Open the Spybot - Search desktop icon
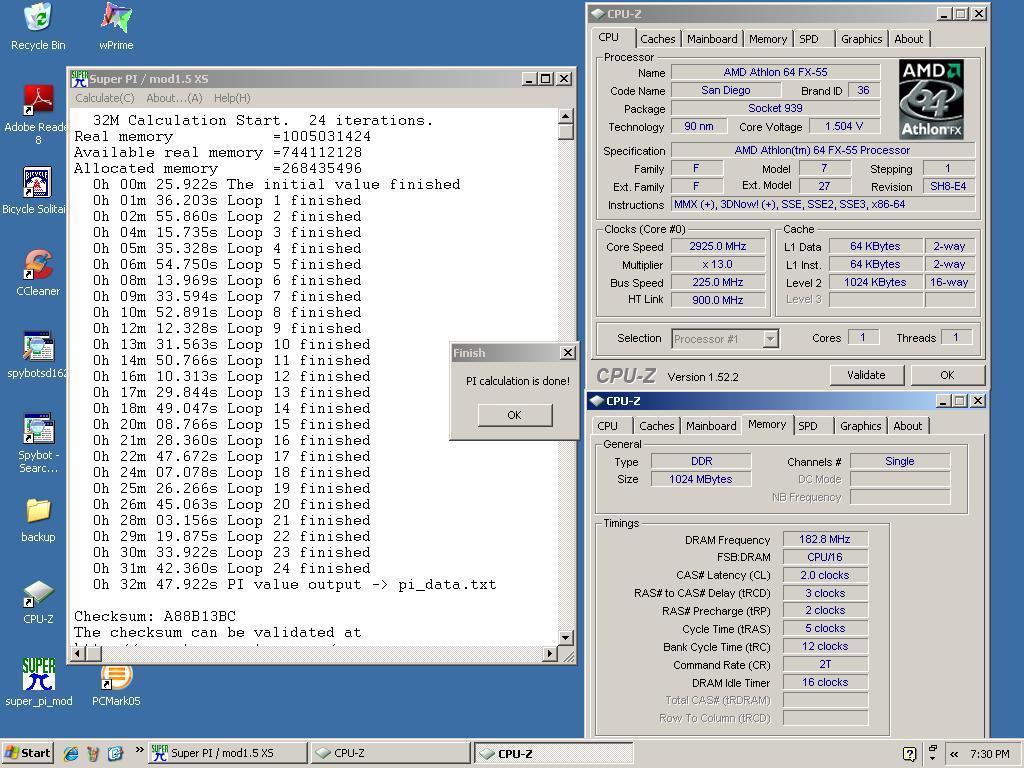Viewport: 1024px width, 768px height. [x=38, y=443]
